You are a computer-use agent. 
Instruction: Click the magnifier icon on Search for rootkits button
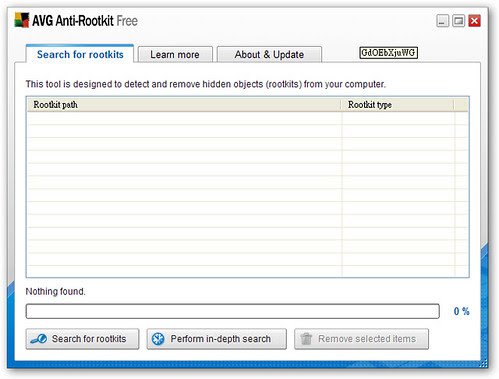(39, 339)
